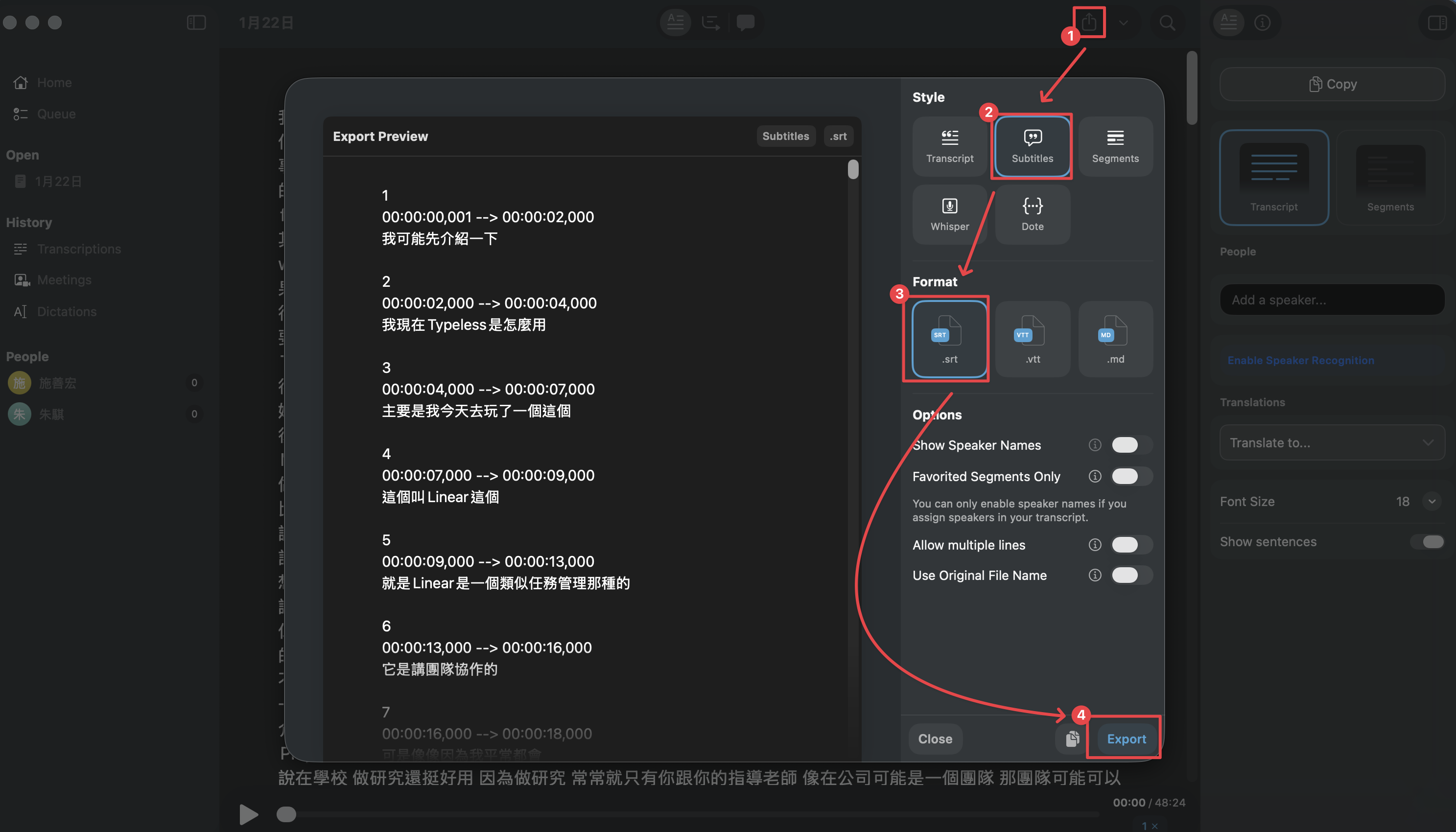Select the .md file format

(1115, 339)
